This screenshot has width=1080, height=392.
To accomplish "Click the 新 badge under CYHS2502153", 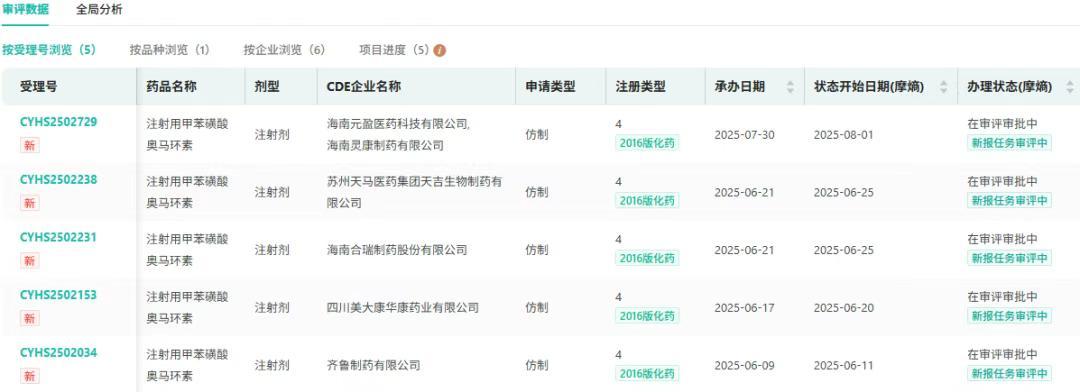I will click(x=30, y=318).
